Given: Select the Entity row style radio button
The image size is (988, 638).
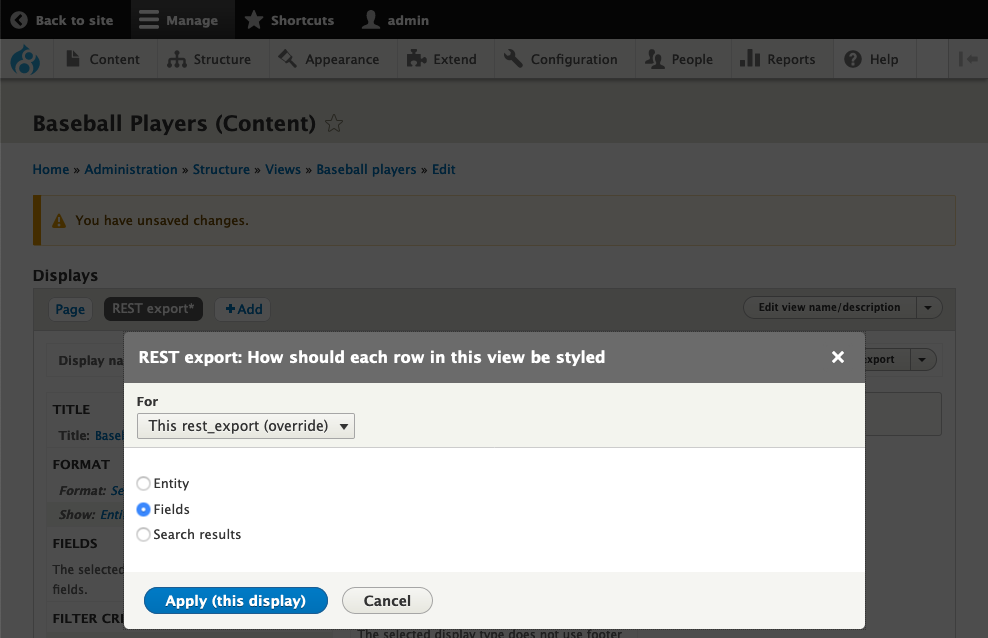Looking at the screenshot, I should (143, 483).
